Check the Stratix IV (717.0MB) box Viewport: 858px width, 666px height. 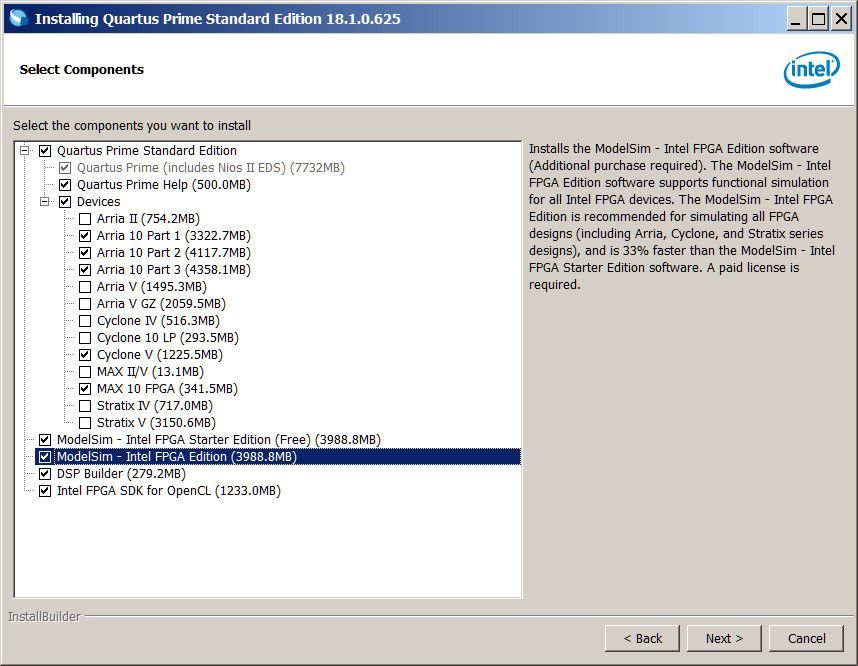(85, 406)
